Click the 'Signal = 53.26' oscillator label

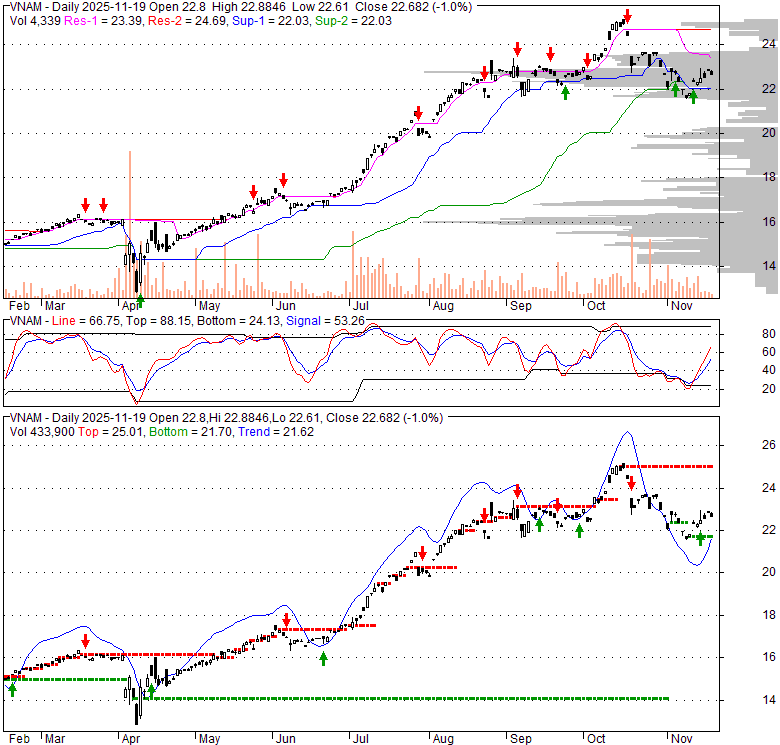(x=325, y=321)
